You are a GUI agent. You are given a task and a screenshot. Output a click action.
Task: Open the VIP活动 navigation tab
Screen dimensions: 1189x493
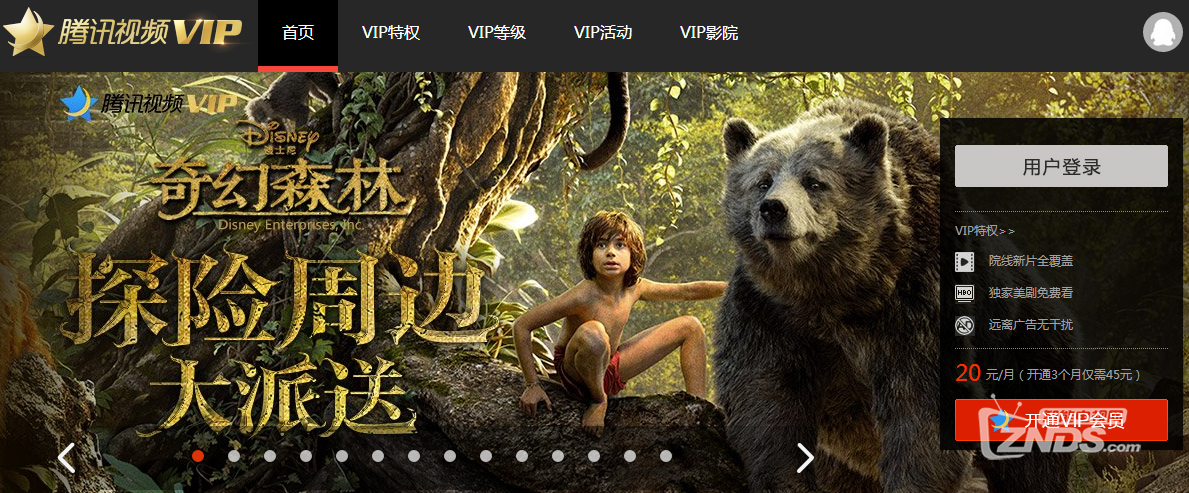603,33
